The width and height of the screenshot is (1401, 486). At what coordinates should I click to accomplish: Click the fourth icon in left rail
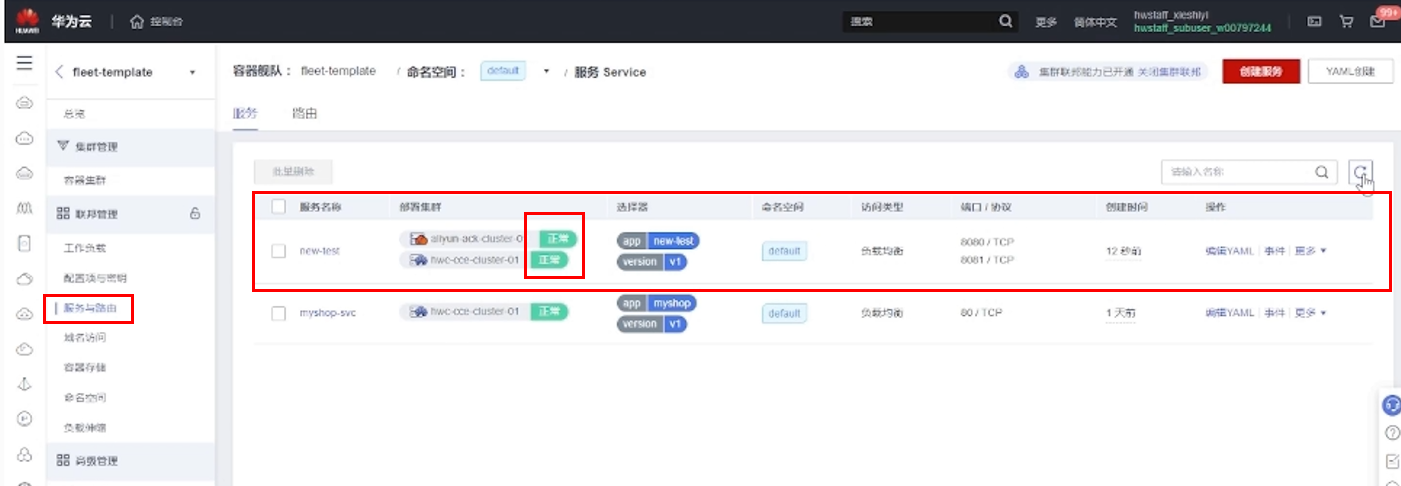coord(25,208)
